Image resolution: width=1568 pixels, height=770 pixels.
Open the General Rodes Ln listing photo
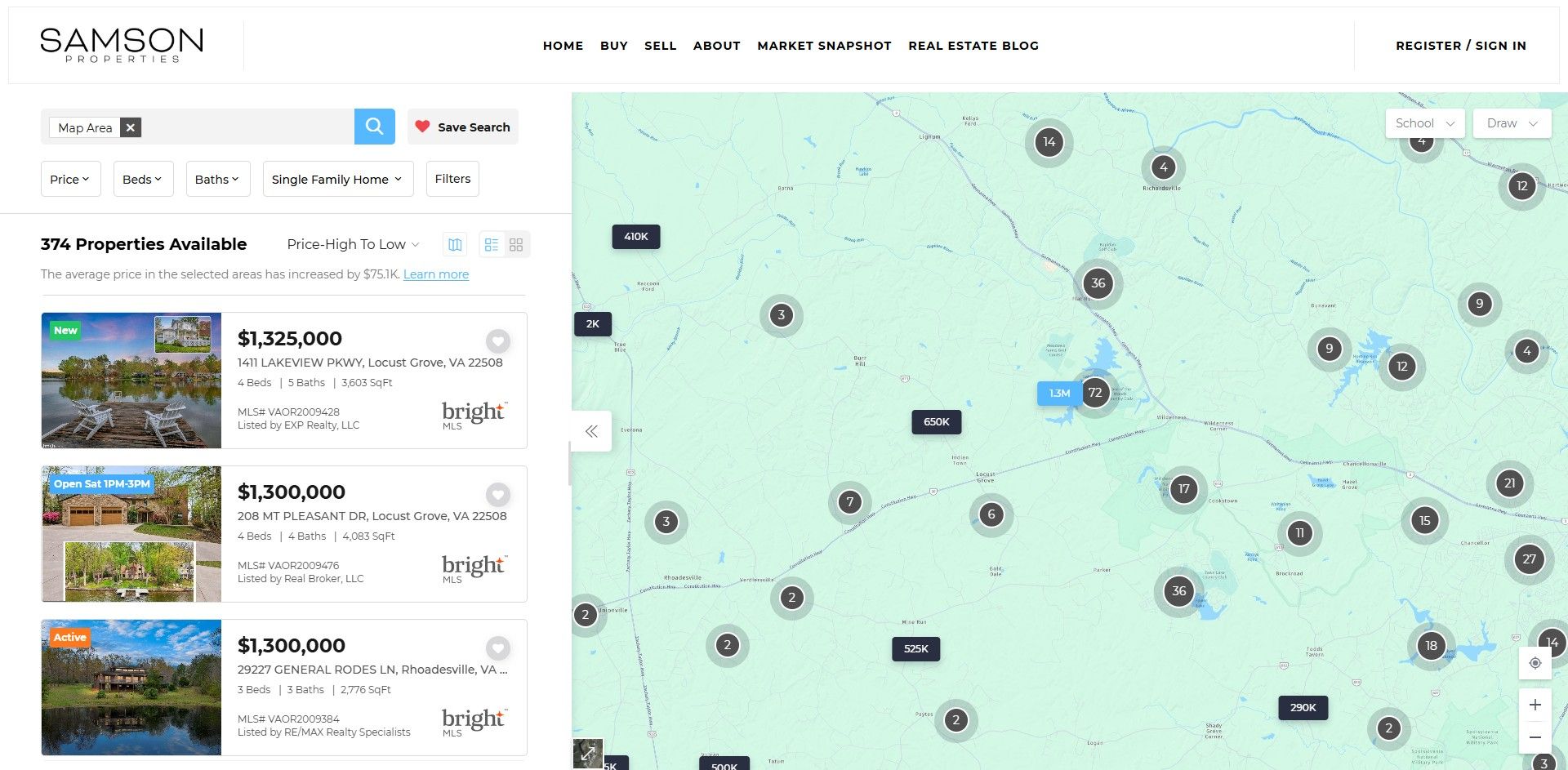pyautogui.click(x=131, y=688)
